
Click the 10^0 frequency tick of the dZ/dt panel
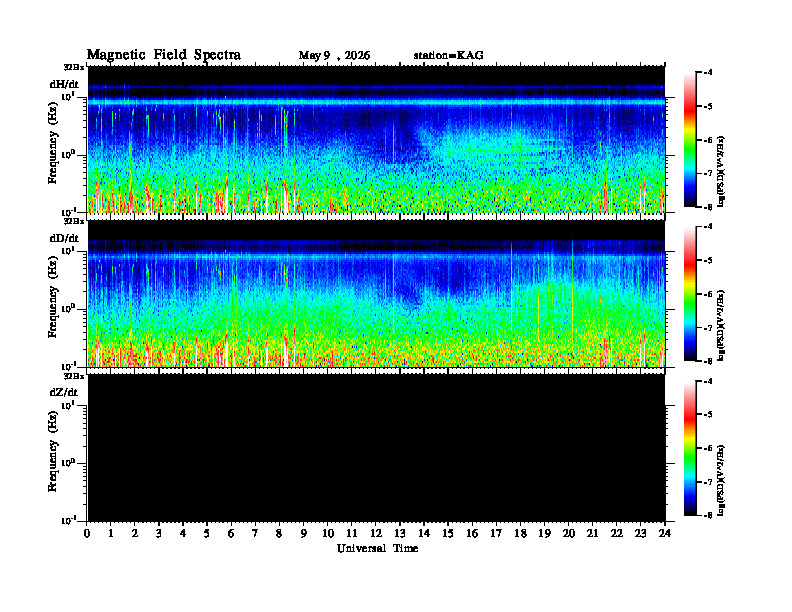68,463
